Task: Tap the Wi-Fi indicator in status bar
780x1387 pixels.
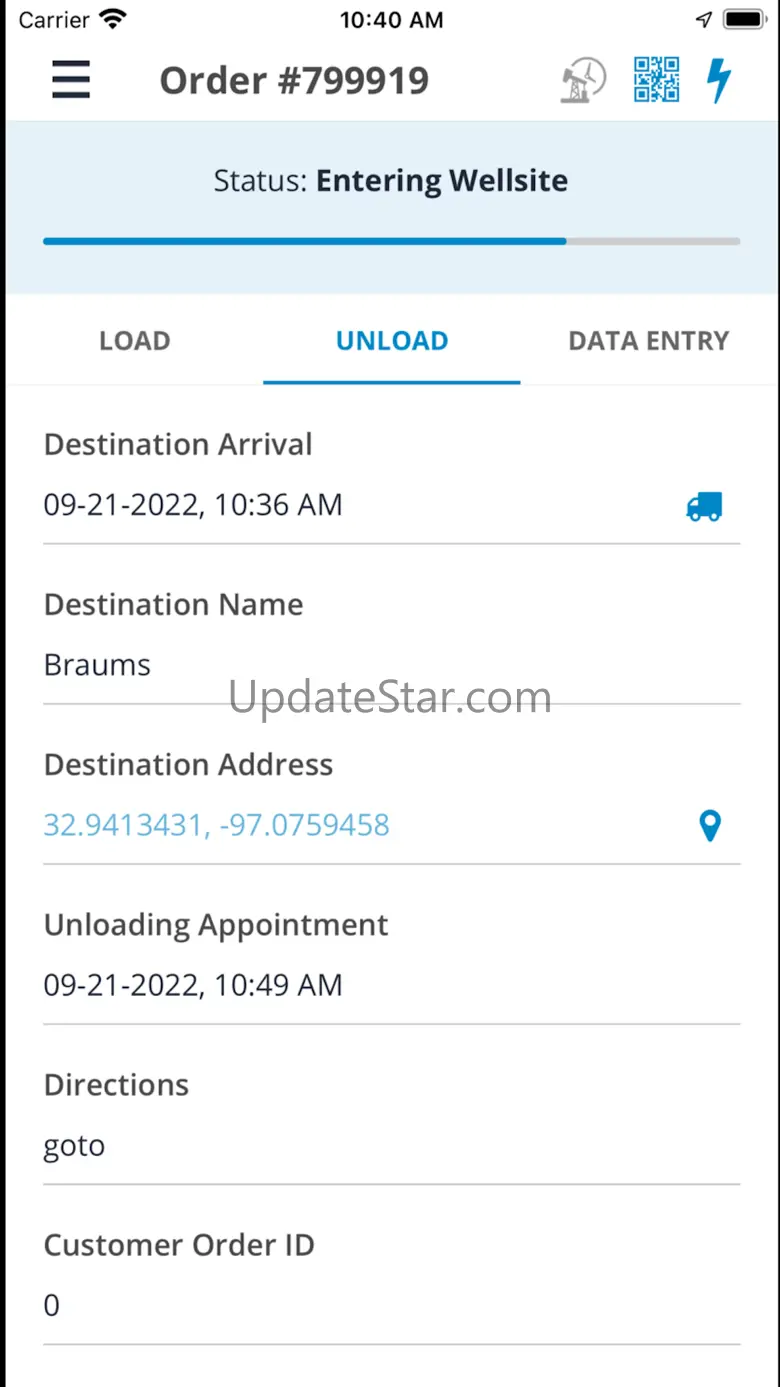Action: click(113, 19)
